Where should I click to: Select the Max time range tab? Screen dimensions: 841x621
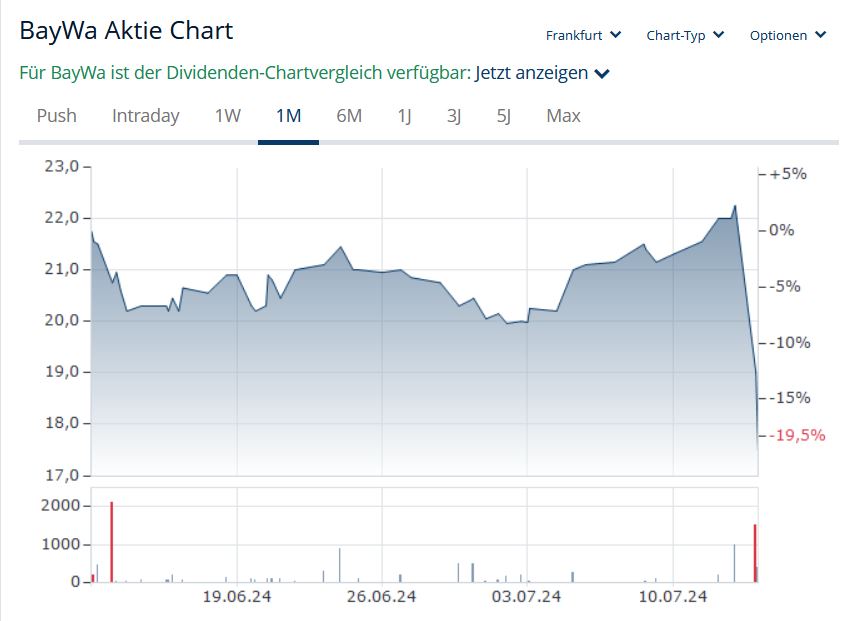[563, 116]
